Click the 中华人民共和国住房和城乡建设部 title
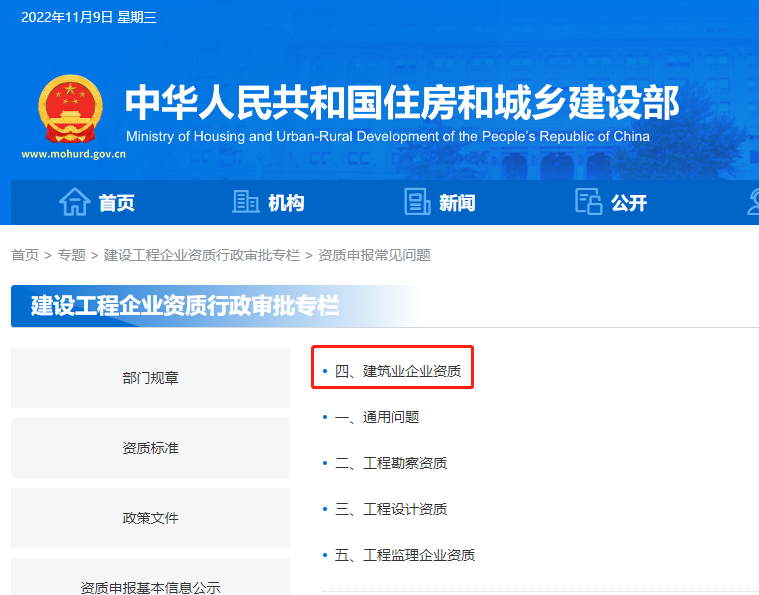This screenshot has height=595, width=759. coord(402,102)
